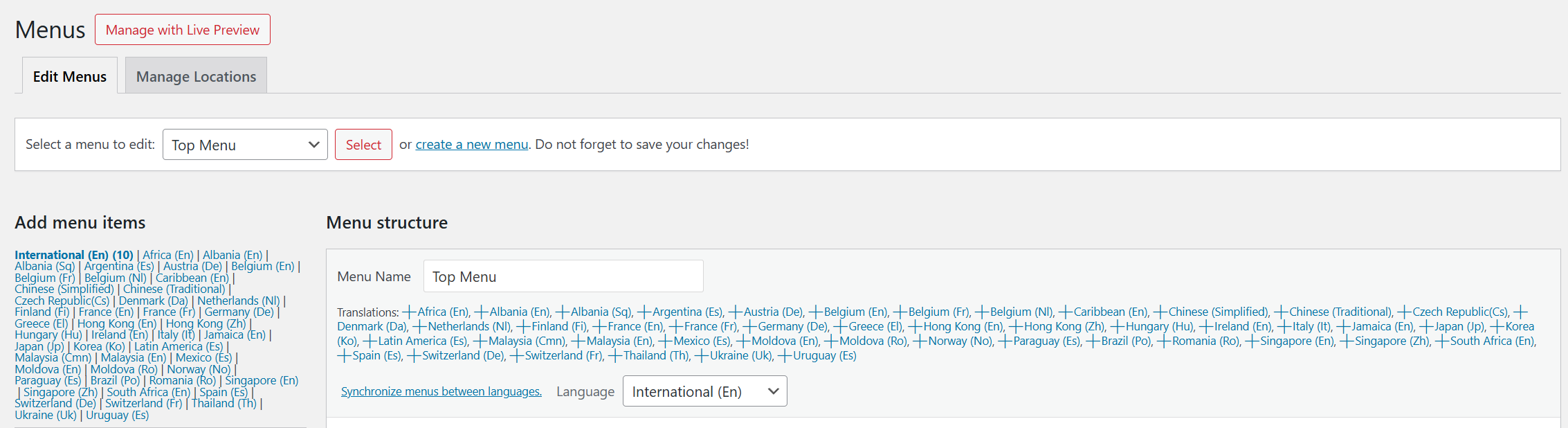Click the plus icon before Uruguay (Es) translation

click(x=785, y=355)
